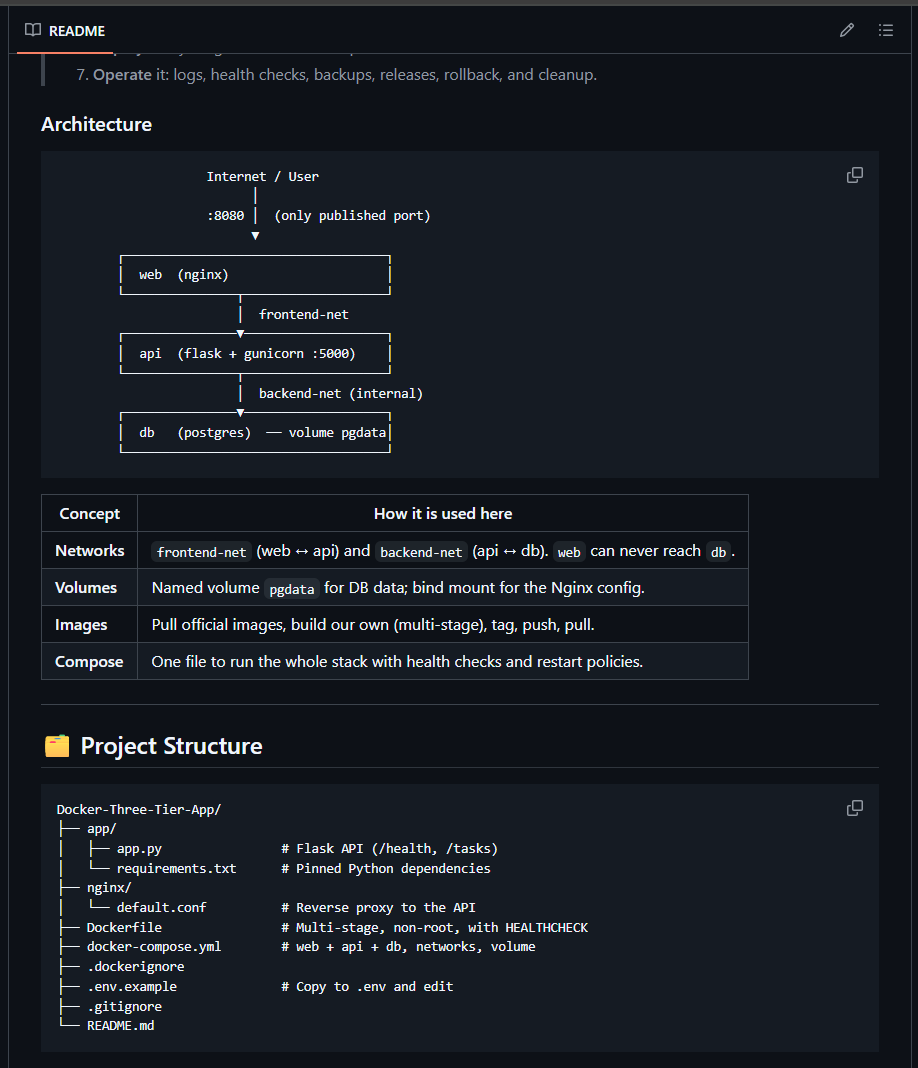Select the 'Networks' table cell
Screen dimensions: 918x1068
(x=89, y=550)
